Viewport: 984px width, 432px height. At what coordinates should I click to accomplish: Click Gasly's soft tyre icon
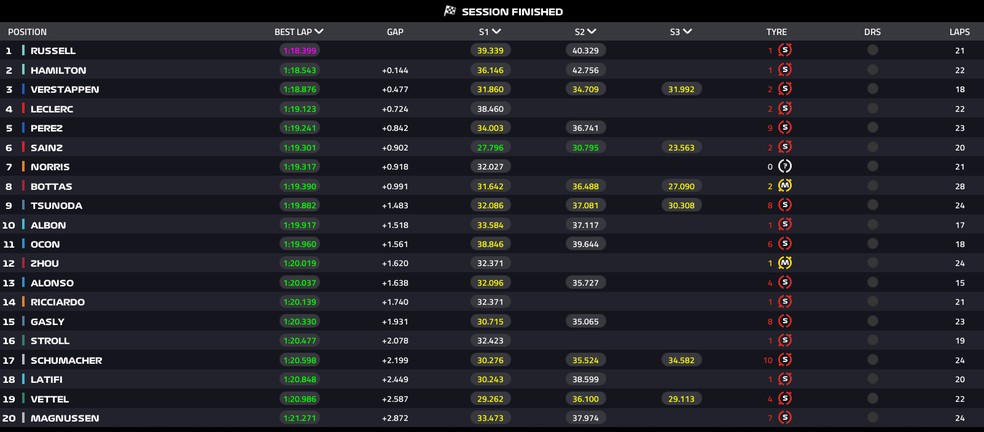pos(784,321)
